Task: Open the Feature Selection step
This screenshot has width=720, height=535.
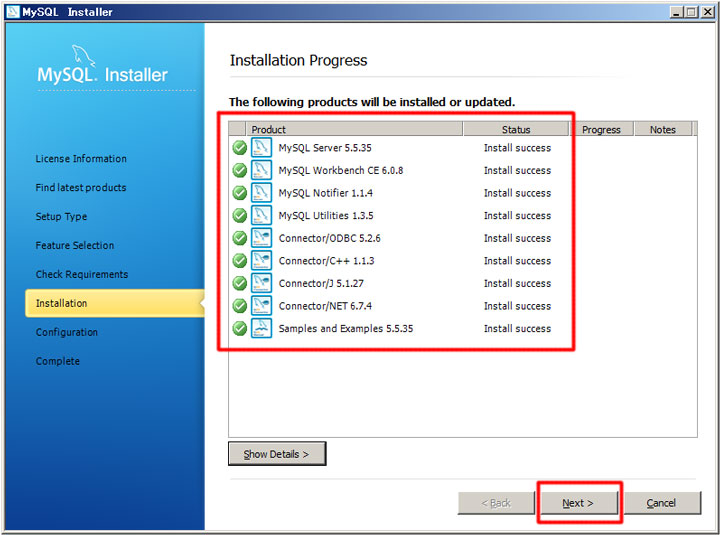Action: click(75, 246)
